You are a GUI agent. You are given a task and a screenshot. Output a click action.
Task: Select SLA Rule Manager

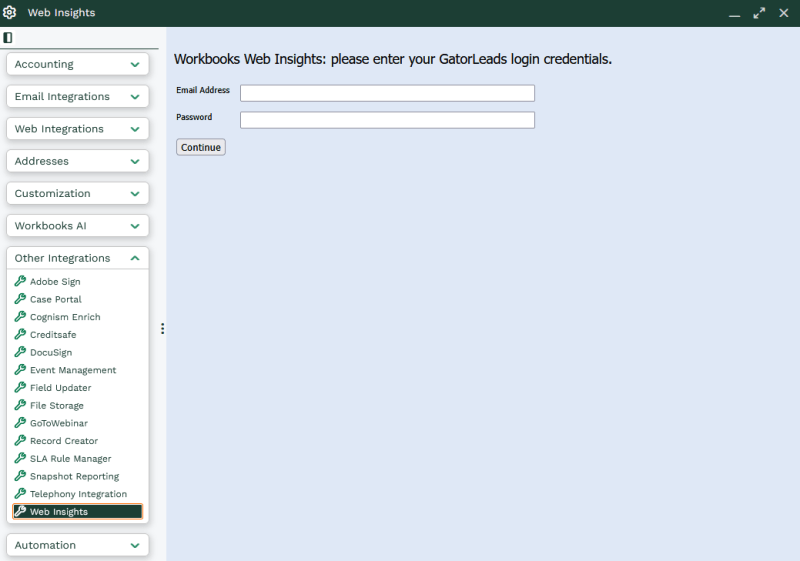(x=70, y=458)
